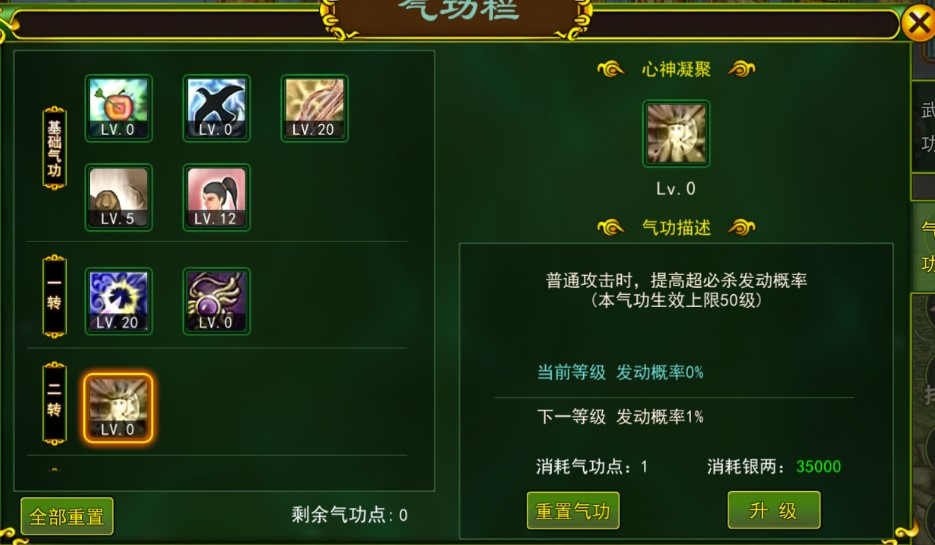The height and width of the screenshot is (545, 935).
Task: Click the 心神凝聚 skill preview image
Action: click(676, 134)
